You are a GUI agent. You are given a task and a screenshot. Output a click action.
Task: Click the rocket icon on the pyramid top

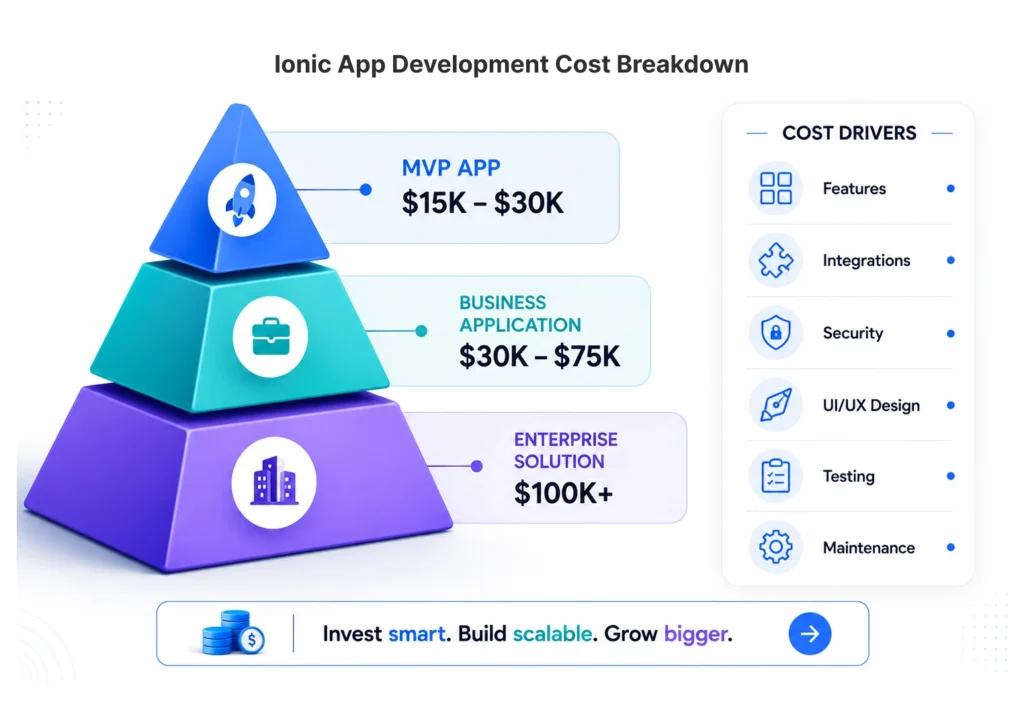point(242,199)
